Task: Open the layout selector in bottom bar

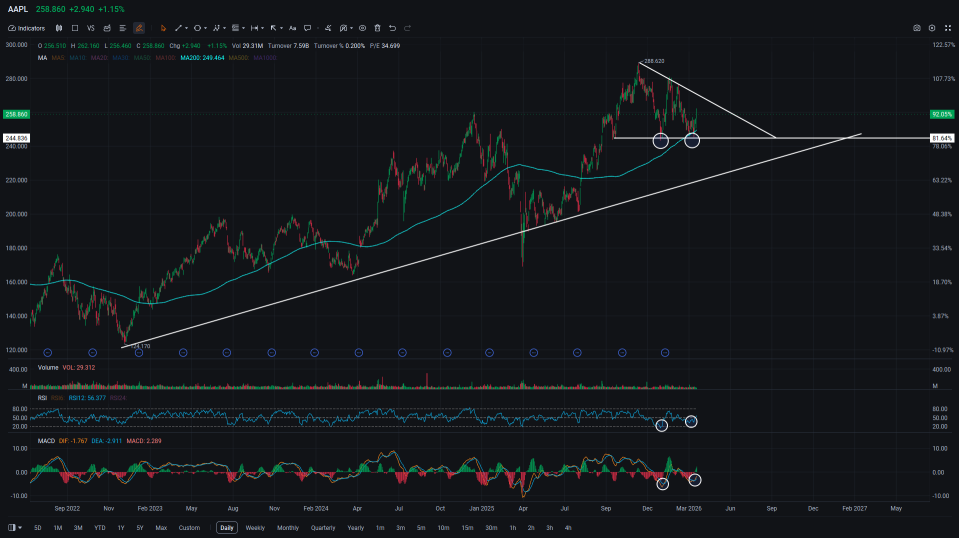Action: click(x=15, y=528)
